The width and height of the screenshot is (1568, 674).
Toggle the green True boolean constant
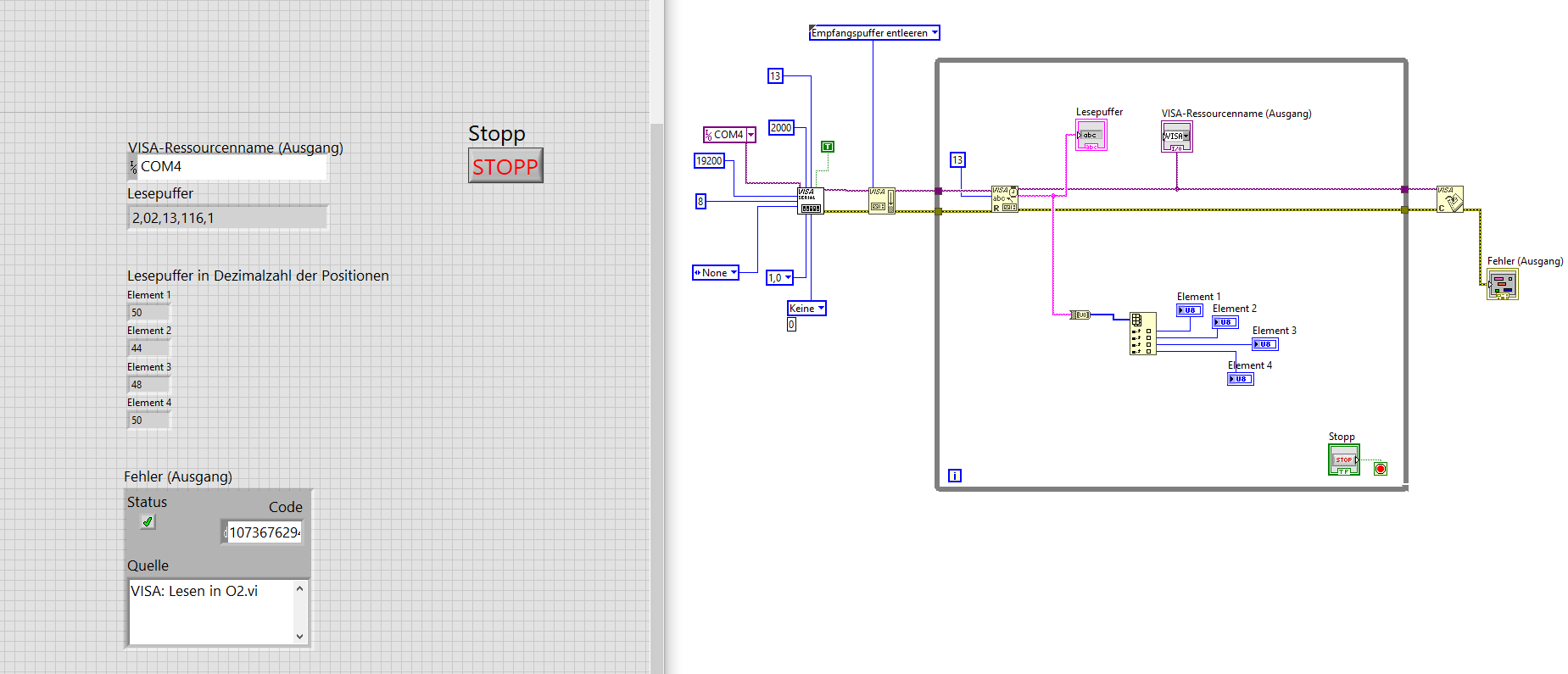pyautogui.click(x=828, y=147)
